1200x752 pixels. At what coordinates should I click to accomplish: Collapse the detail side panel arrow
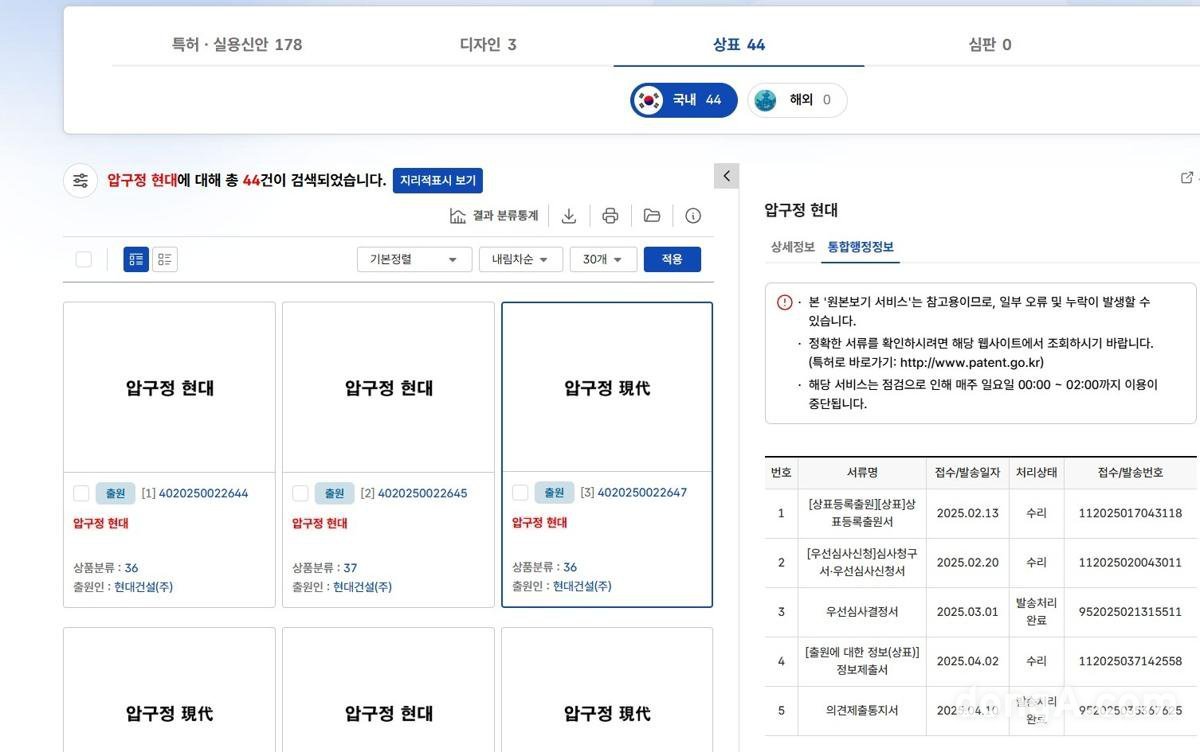pyautogui.click(x=727, y=176)
